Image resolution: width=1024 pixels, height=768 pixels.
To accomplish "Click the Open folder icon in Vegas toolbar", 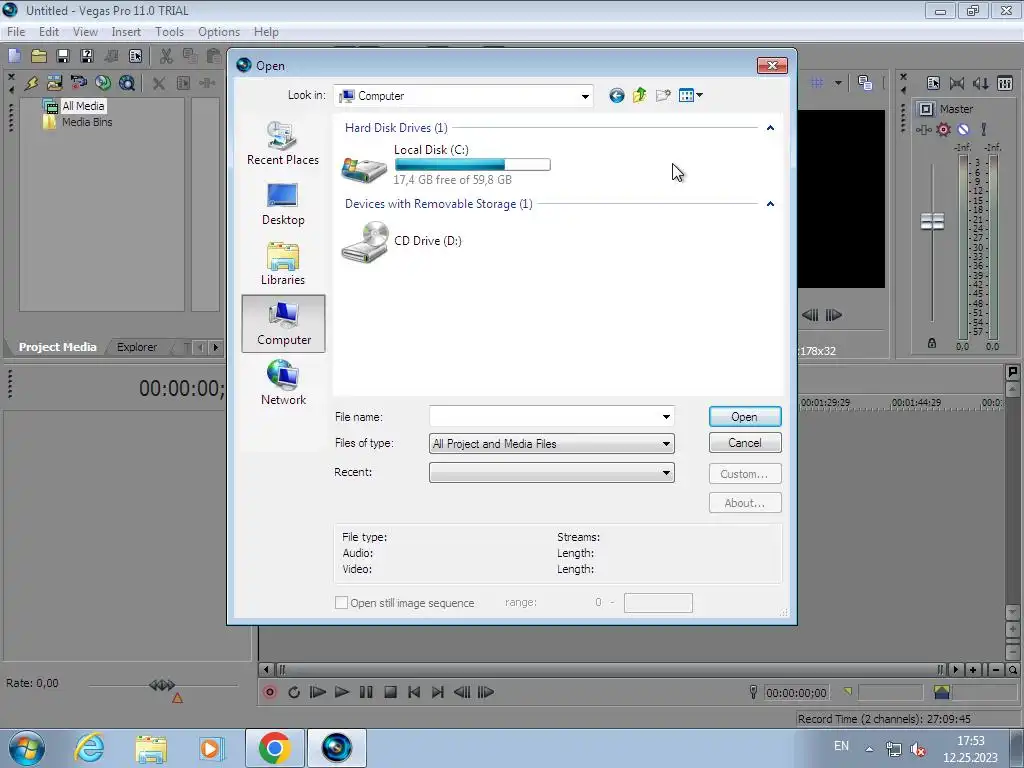I will click(x=39, y=56).
